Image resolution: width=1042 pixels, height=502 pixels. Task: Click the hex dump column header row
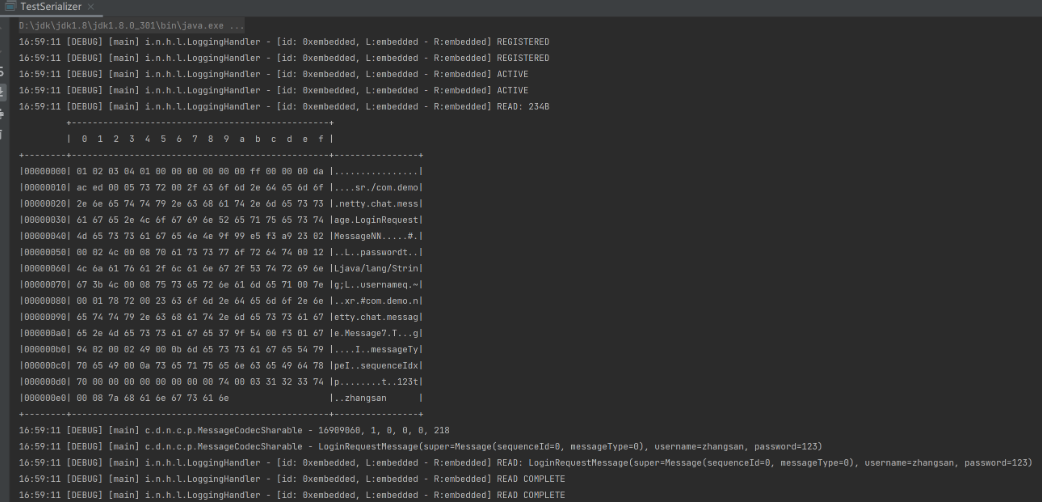point(200,139)
